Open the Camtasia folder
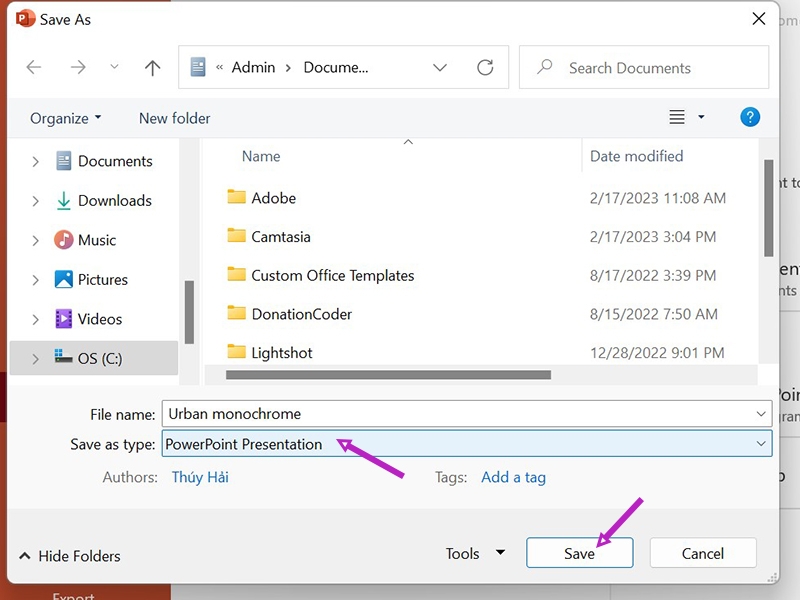 click(280, 236)
